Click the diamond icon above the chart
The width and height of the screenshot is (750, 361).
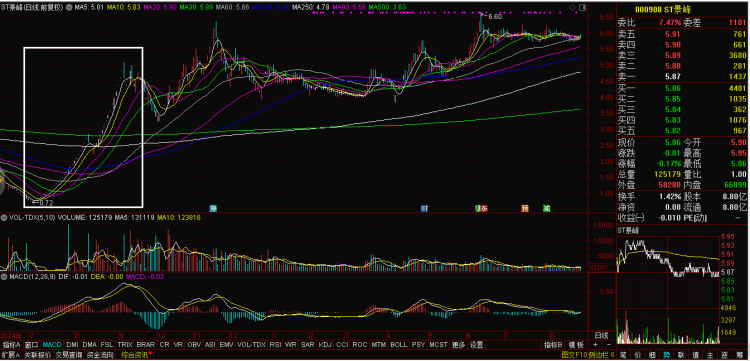pyautogui.click(x=573, y=8)
